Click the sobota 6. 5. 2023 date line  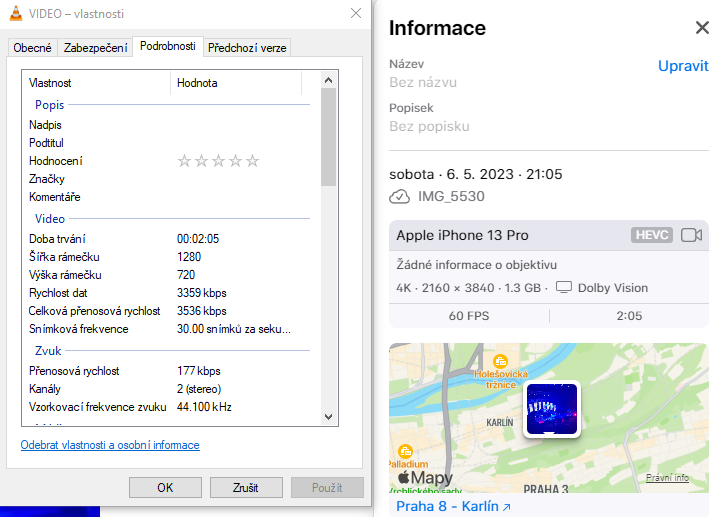pyautogui.click(x=476, y=174)
